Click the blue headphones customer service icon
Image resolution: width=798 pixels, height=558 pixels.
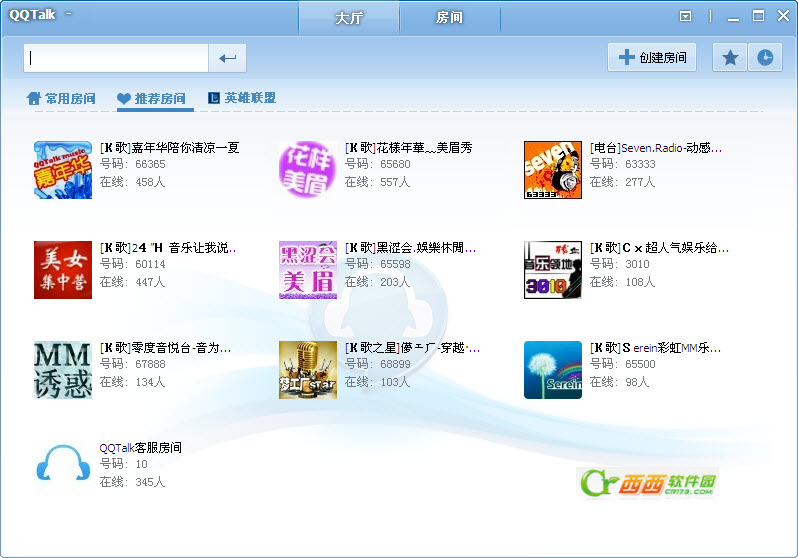coord(63,463)
